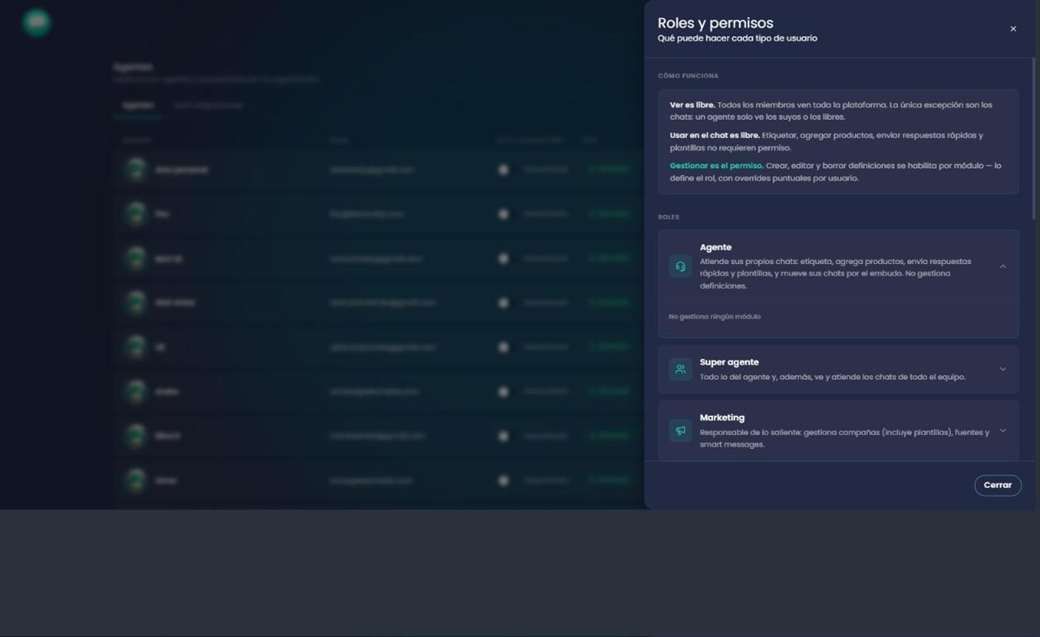Click the side panel's vertical scrollbar
Screen dimensions: 1040x637
click(1033, 139)
